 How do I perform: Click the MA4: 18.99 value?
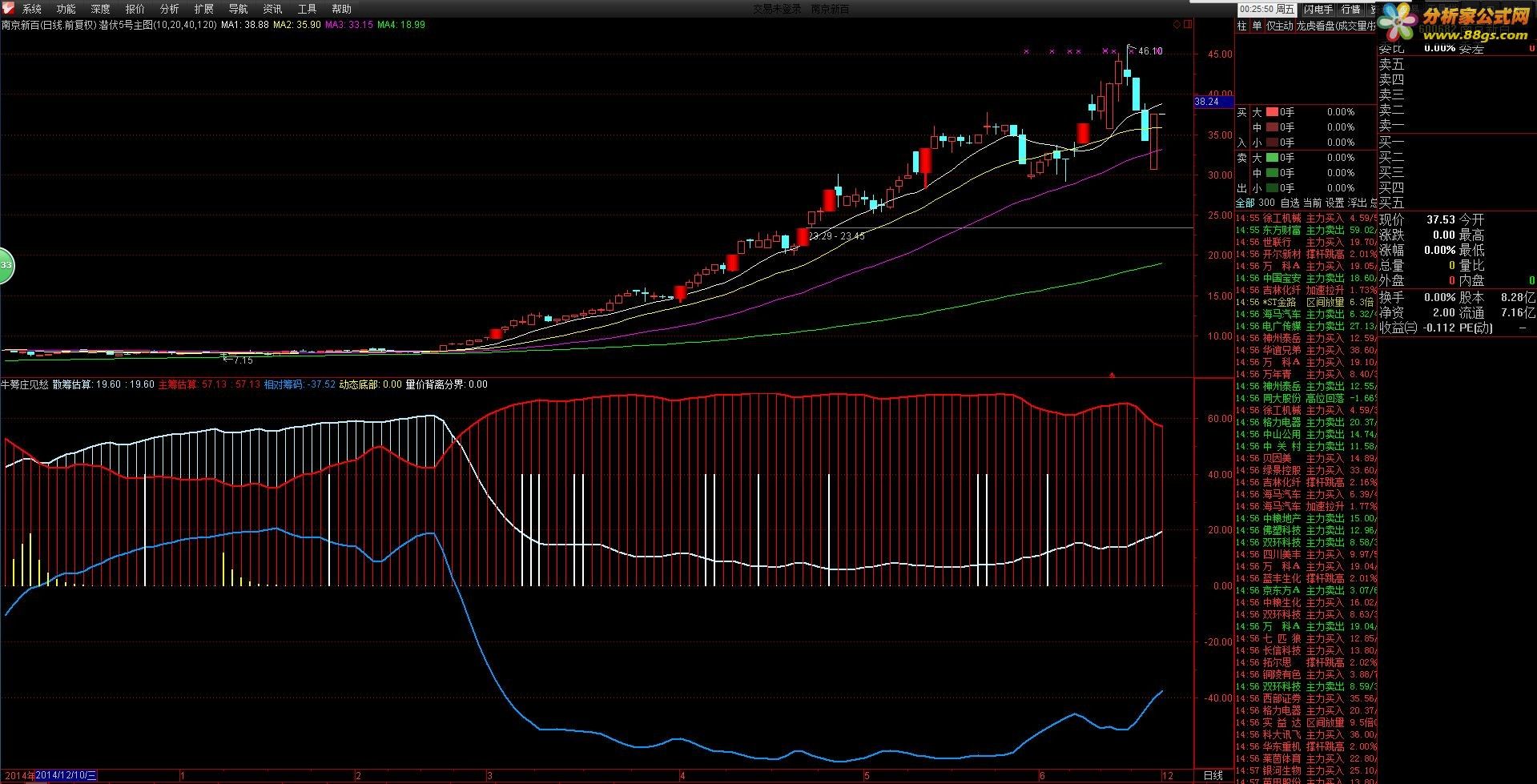tap(401, 25)
